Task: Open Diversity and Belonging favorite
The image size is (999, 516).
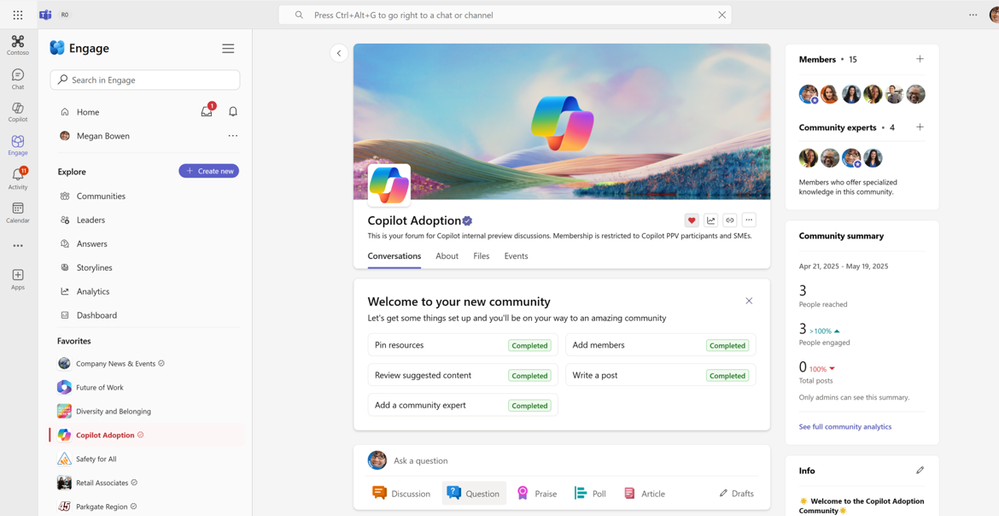Action: pos(113,411)
